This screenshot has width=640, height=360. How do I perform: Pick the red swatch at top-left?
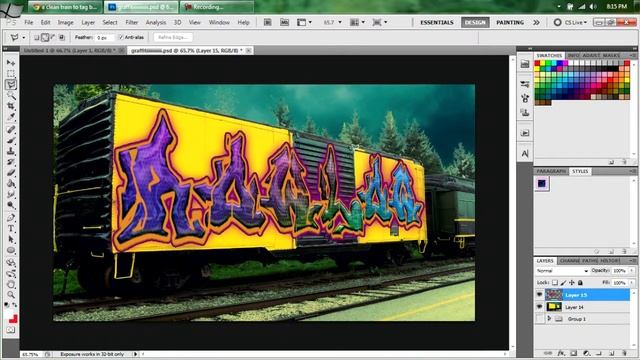537,63
